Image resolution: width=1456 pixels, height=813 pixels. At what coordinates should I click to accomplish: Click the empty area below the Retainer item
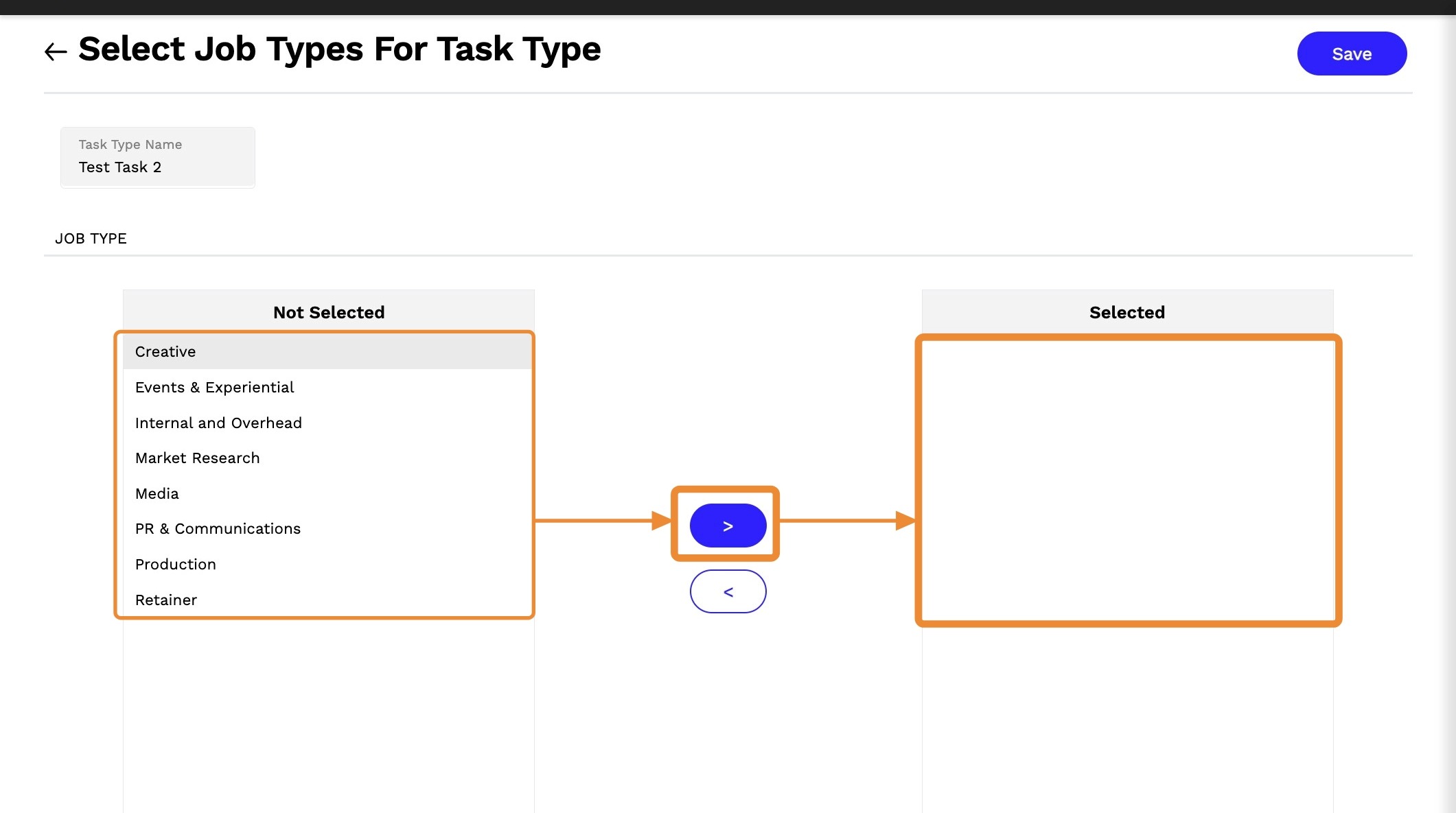328,714
